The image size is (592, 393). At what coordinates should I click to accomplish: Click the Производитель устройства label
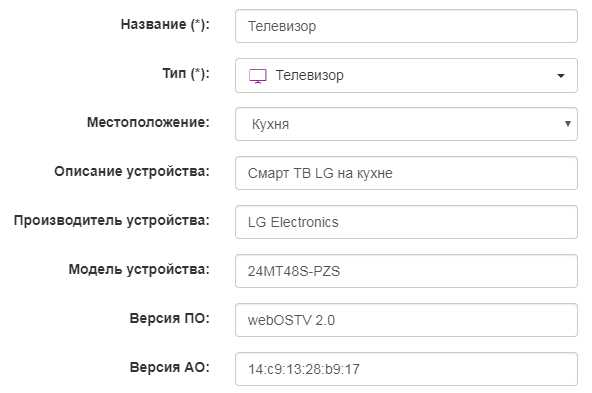[x=112, y=220]
